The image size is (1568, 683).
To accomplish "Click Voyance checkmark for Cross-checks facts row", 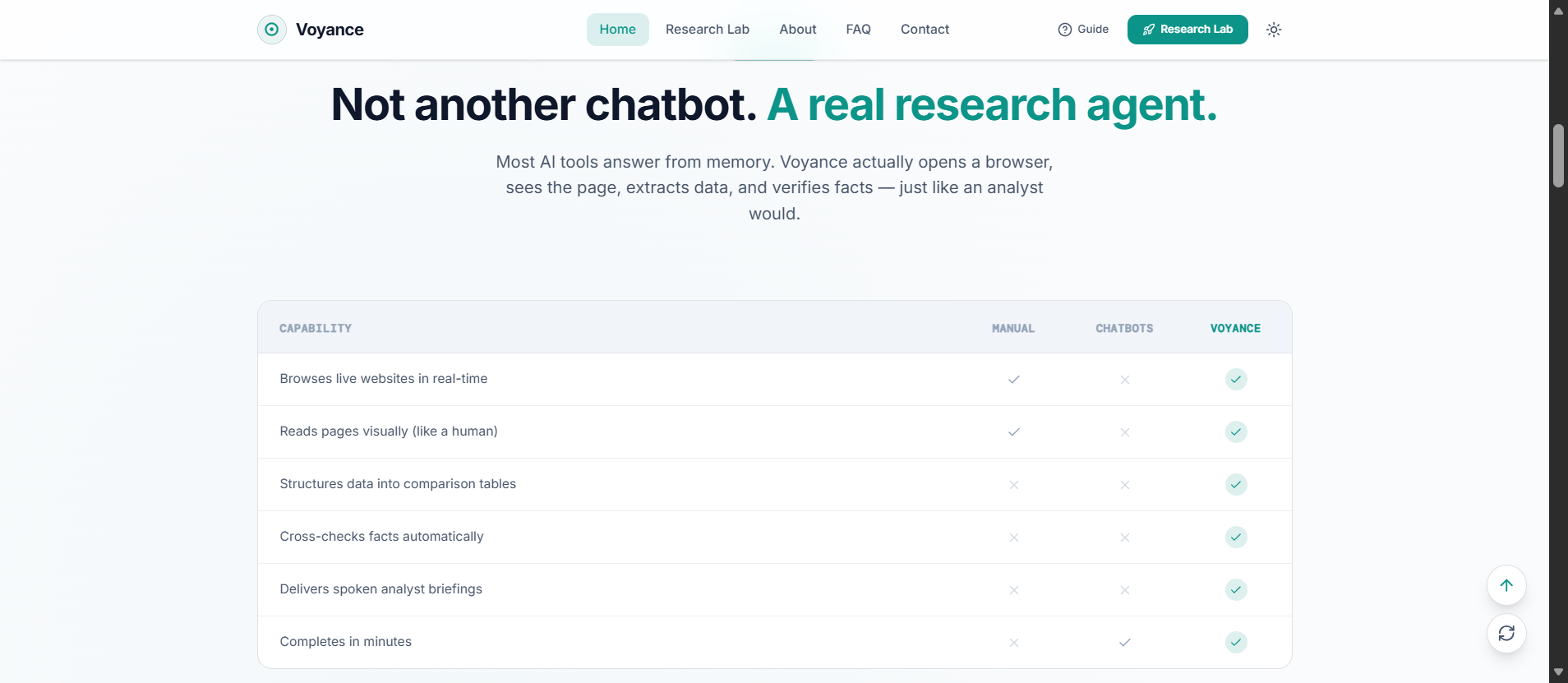I will (1236, 537).
